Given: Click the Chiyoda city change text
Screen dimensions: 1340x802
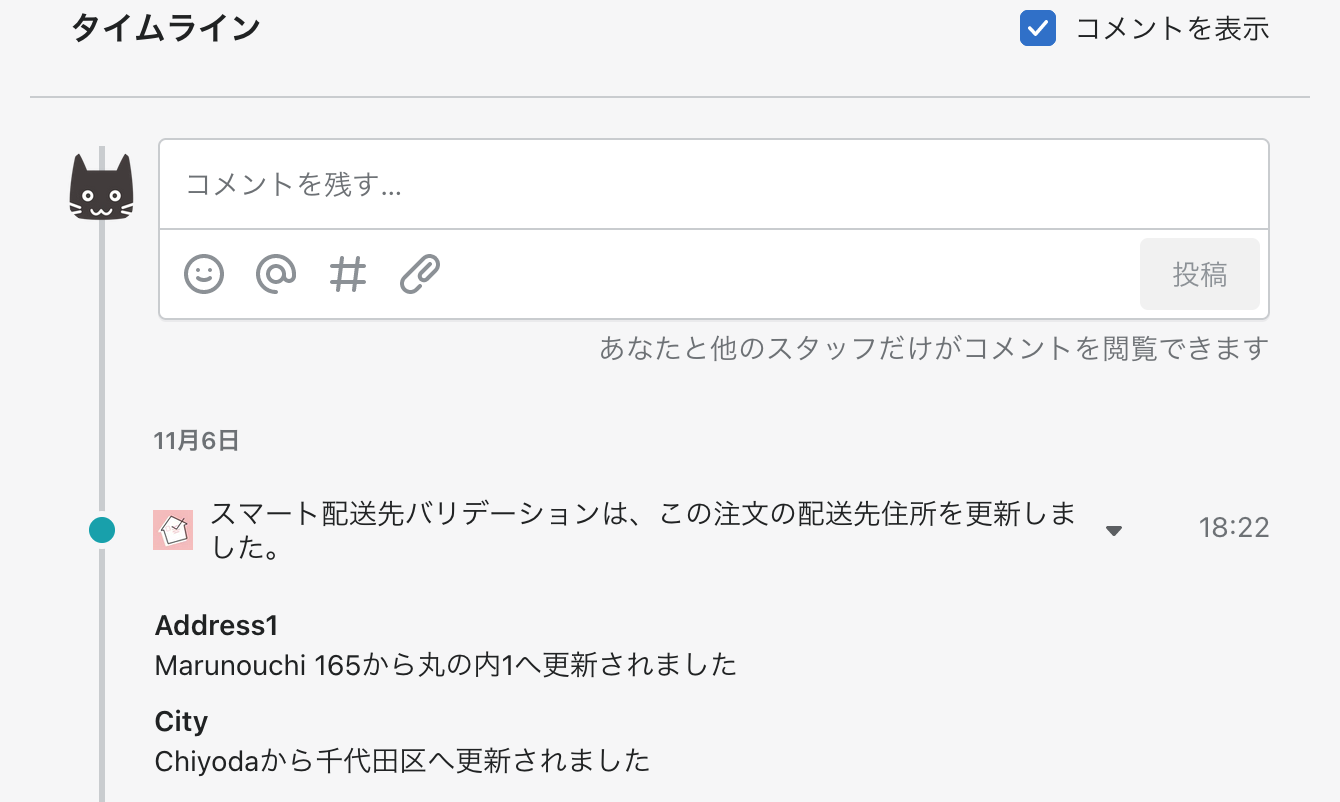Looking at the screenshot, I should click(x=402, y=761).
